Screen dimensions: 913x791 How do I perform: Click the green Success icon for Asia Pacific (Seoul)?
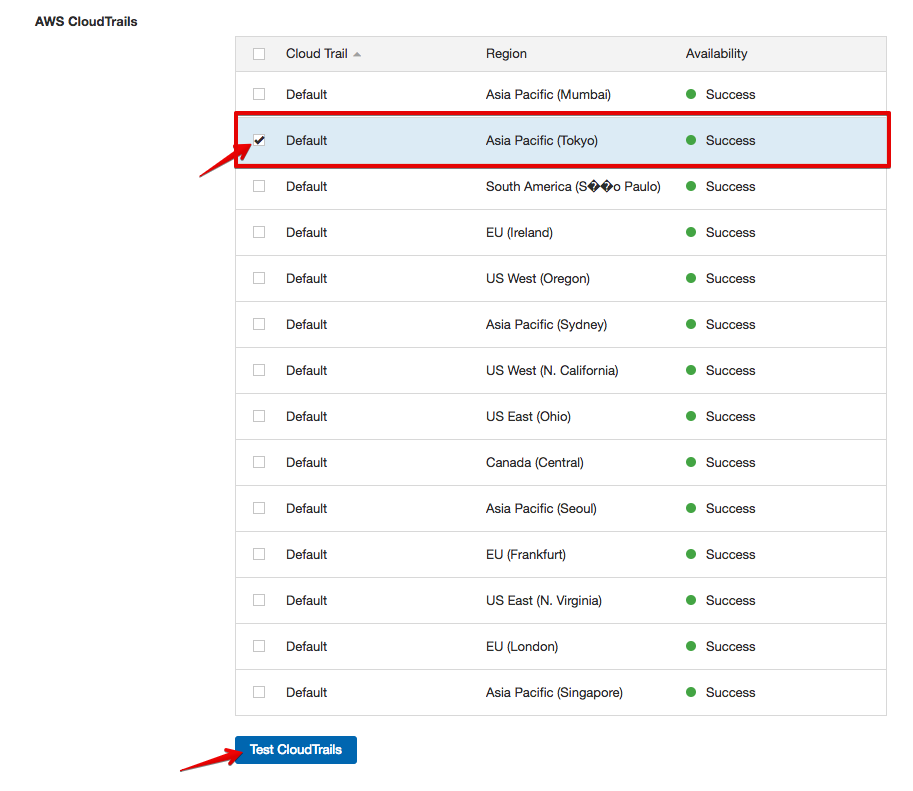[691, 508]
